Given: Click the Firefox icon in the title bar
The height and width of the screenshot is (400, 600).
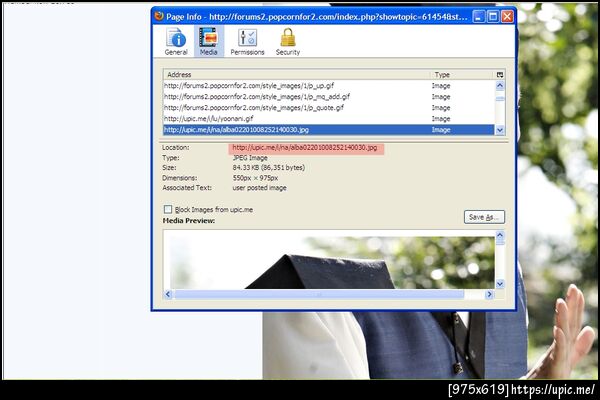Looking at the screenshot, I should click(x=159, y=16).
